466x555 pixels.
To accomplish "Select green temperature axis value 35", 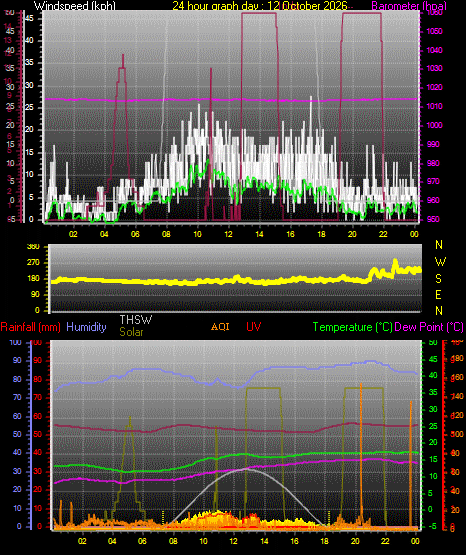I will 433,393.
